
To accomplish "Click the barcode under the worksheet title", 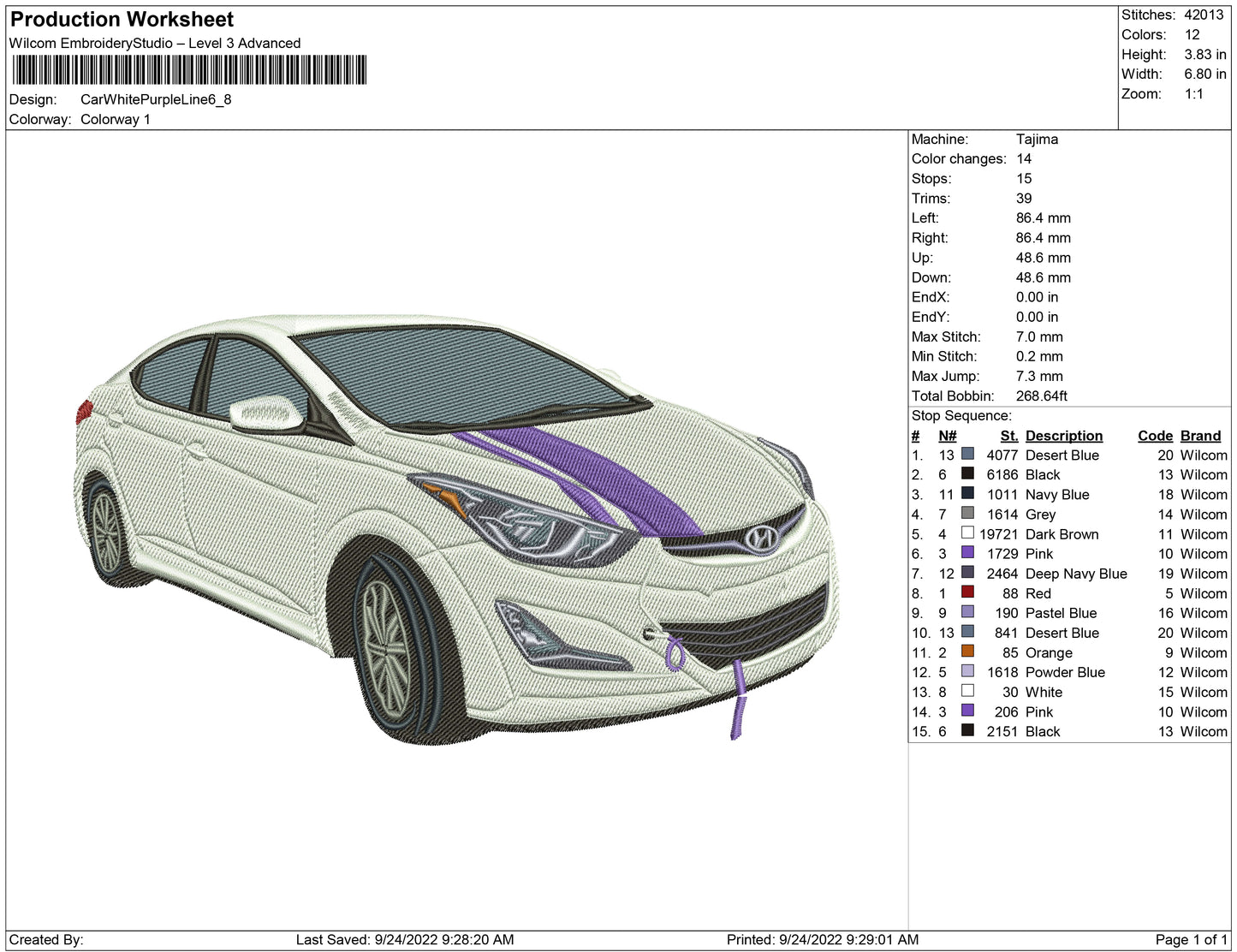I will 189,69.
